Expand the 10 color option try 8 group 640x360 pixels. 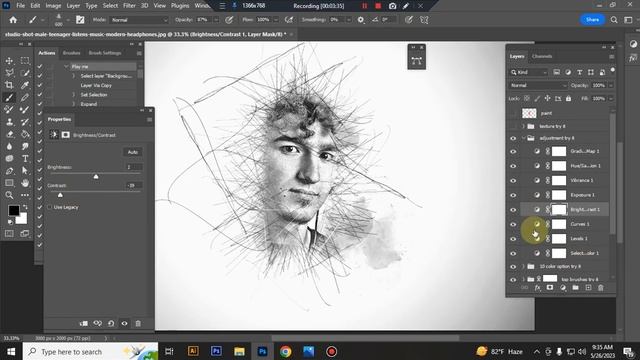[524, 267]
